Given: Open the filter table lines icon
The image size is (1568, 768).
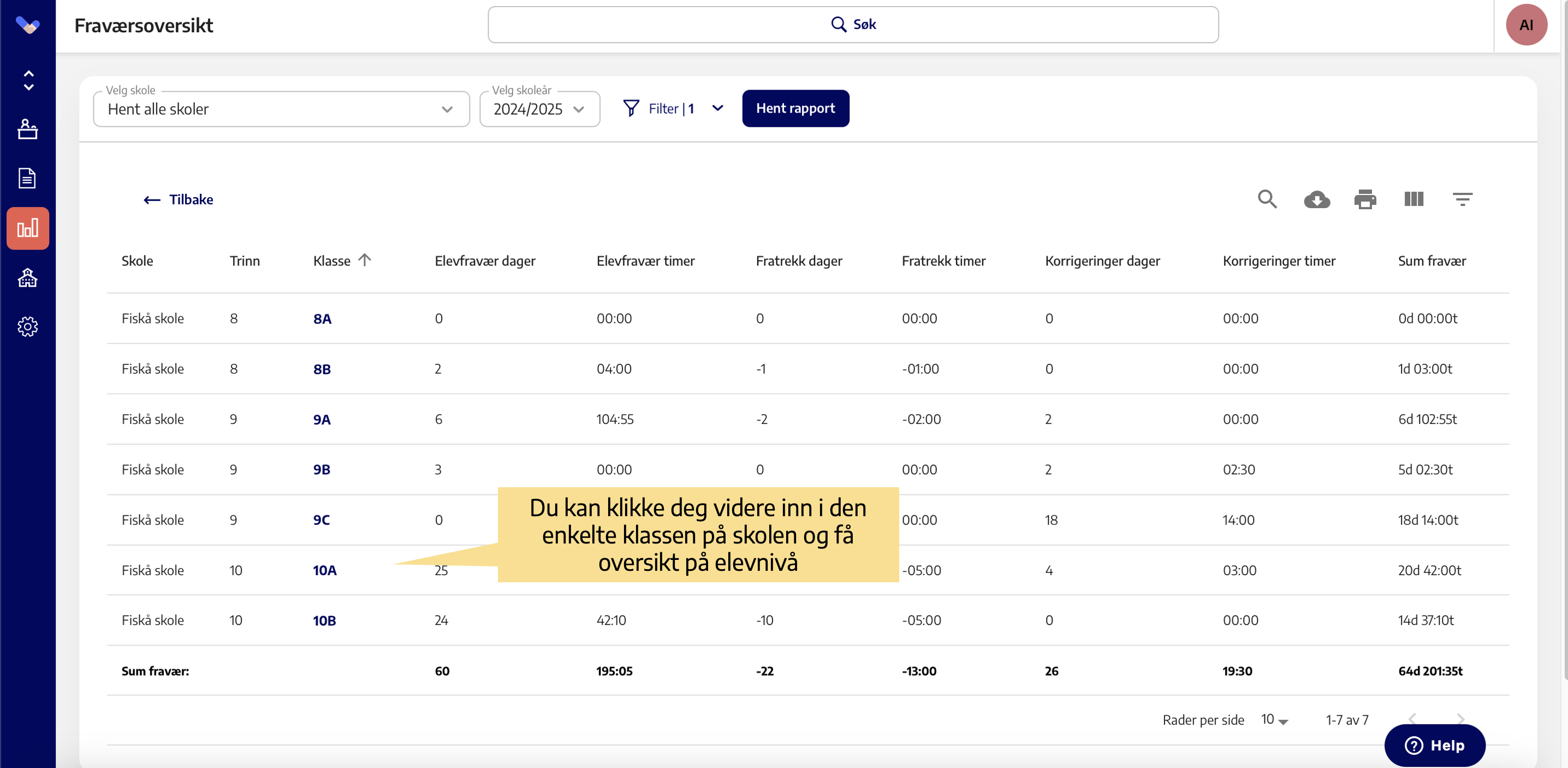Looking at the screenshot, I should [x=1462, y=199].
